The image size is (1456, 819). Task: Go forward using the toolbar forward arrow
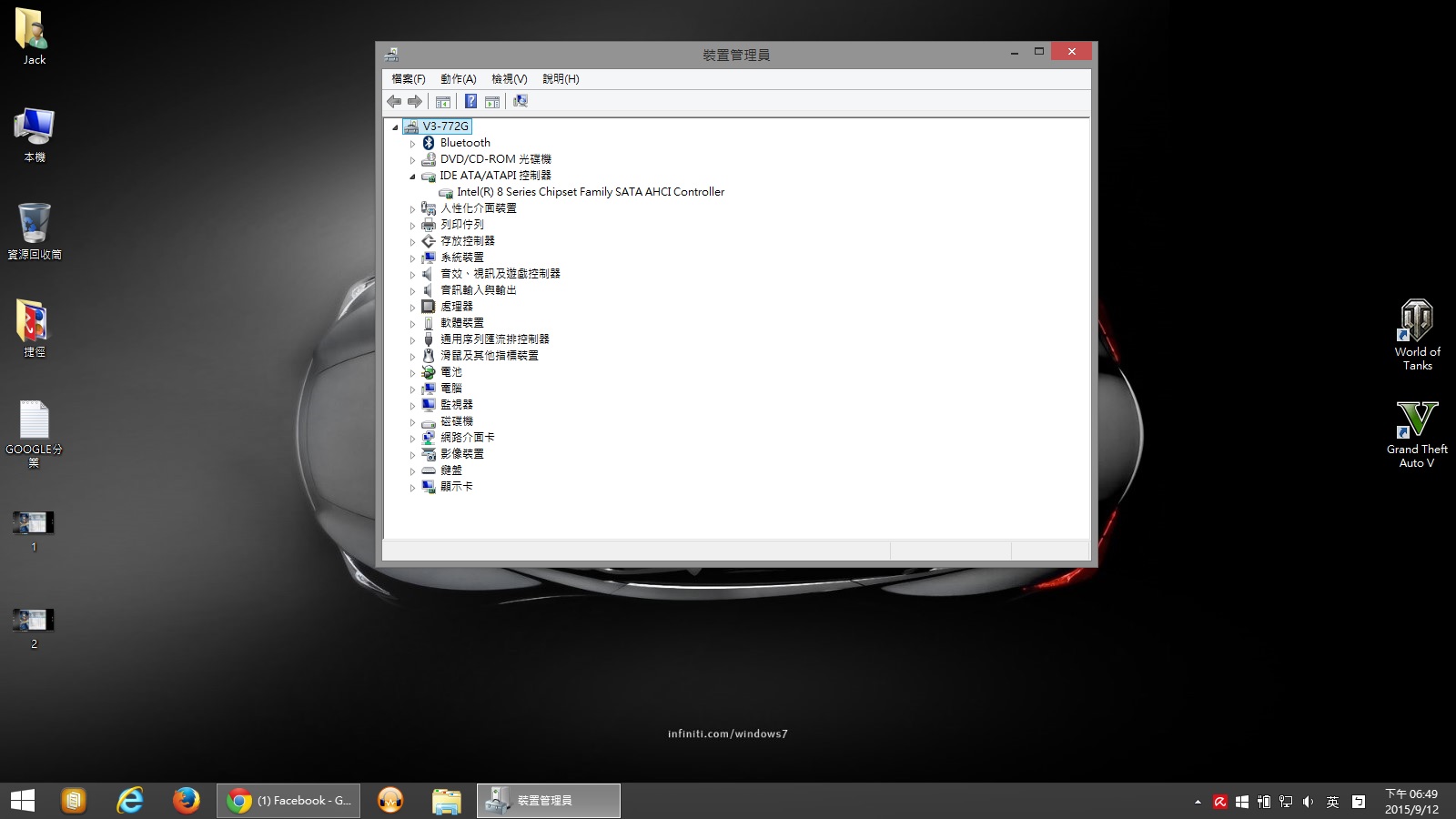tap(415, 101)
